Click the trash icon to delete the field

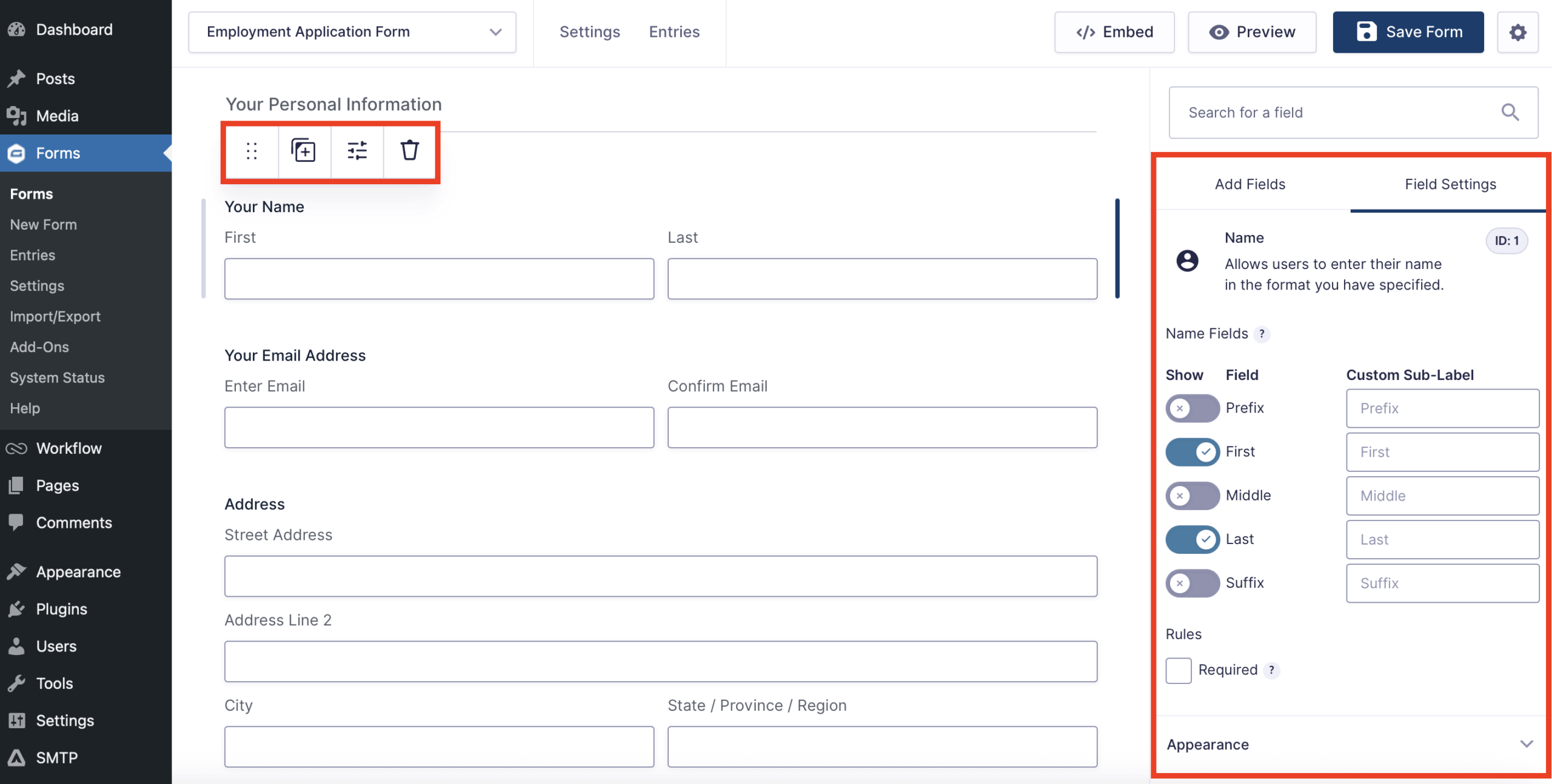click(x=409, y=151)
